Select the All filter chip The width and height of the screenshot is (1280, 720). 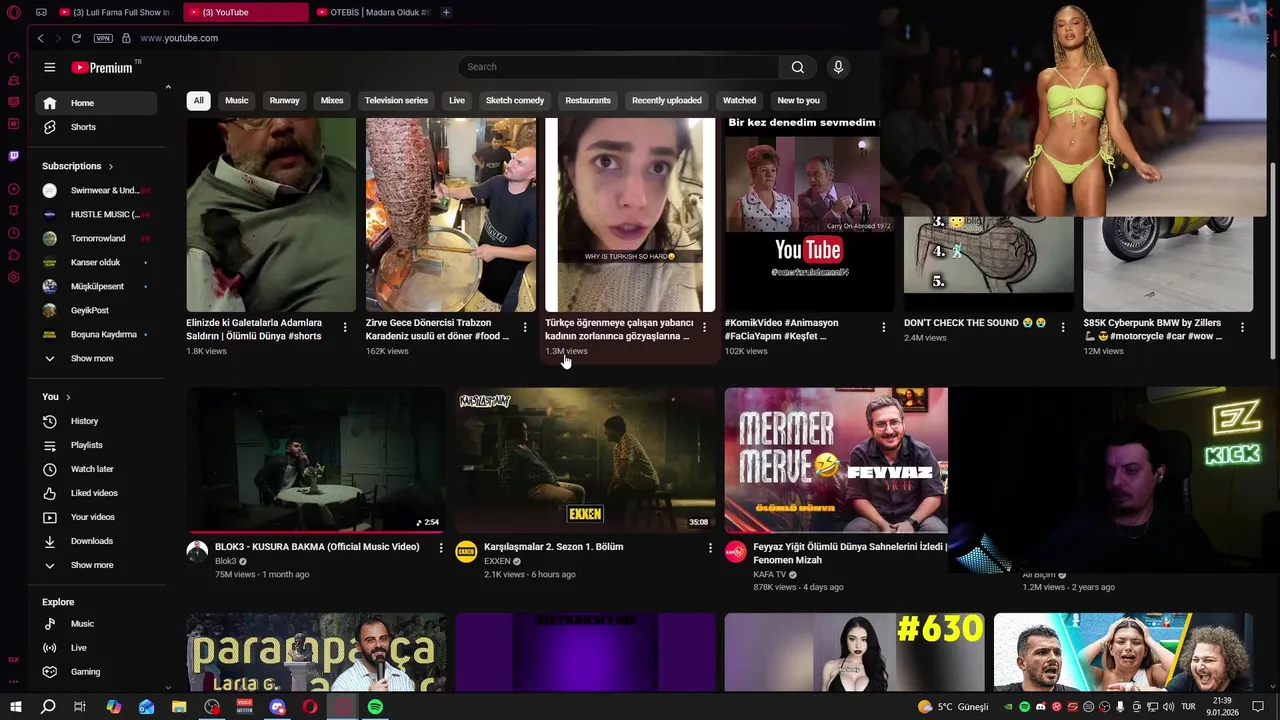[198, 100]
